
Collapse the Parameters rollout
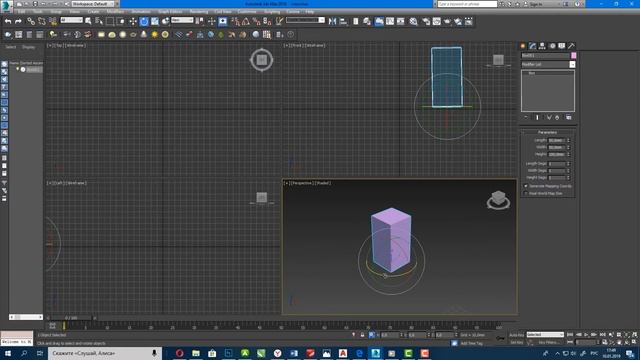548,132
